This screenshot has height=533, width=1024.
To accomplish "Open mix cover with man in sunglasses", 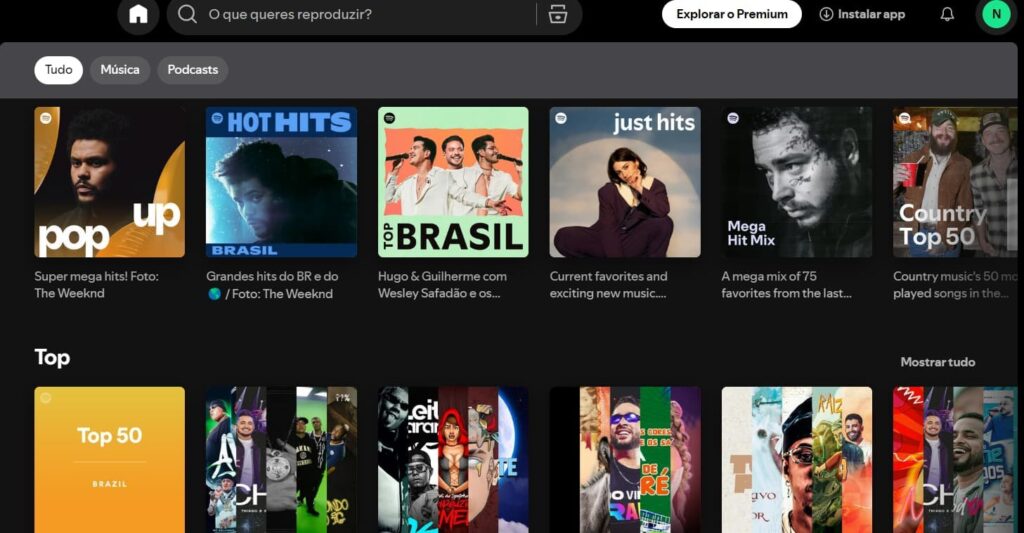I will 625,460.
